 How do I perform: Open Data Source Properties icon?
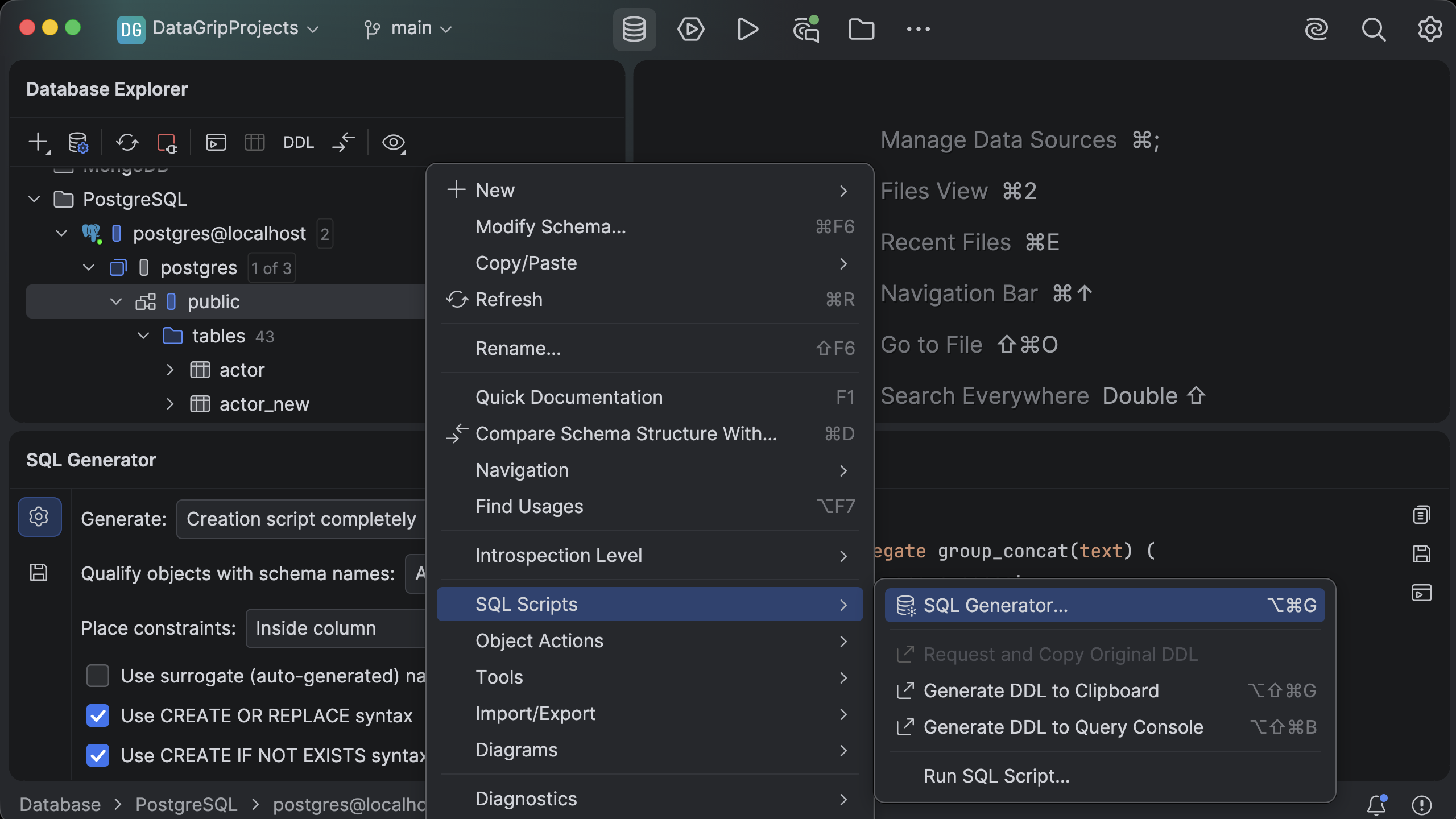coord(78,142)
